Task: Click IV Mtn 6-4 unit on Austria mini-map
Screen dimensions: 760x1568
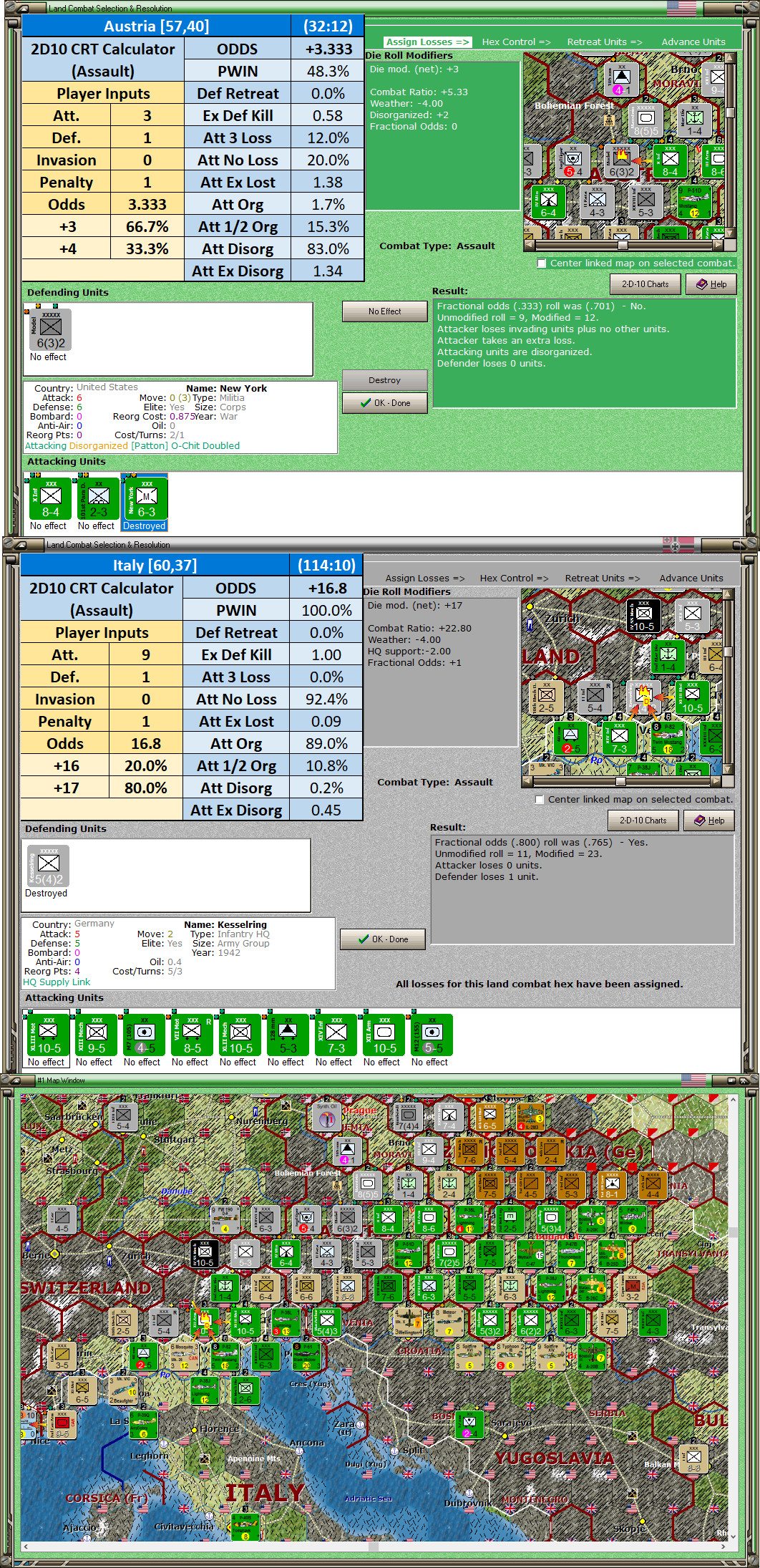Action: 548,203
